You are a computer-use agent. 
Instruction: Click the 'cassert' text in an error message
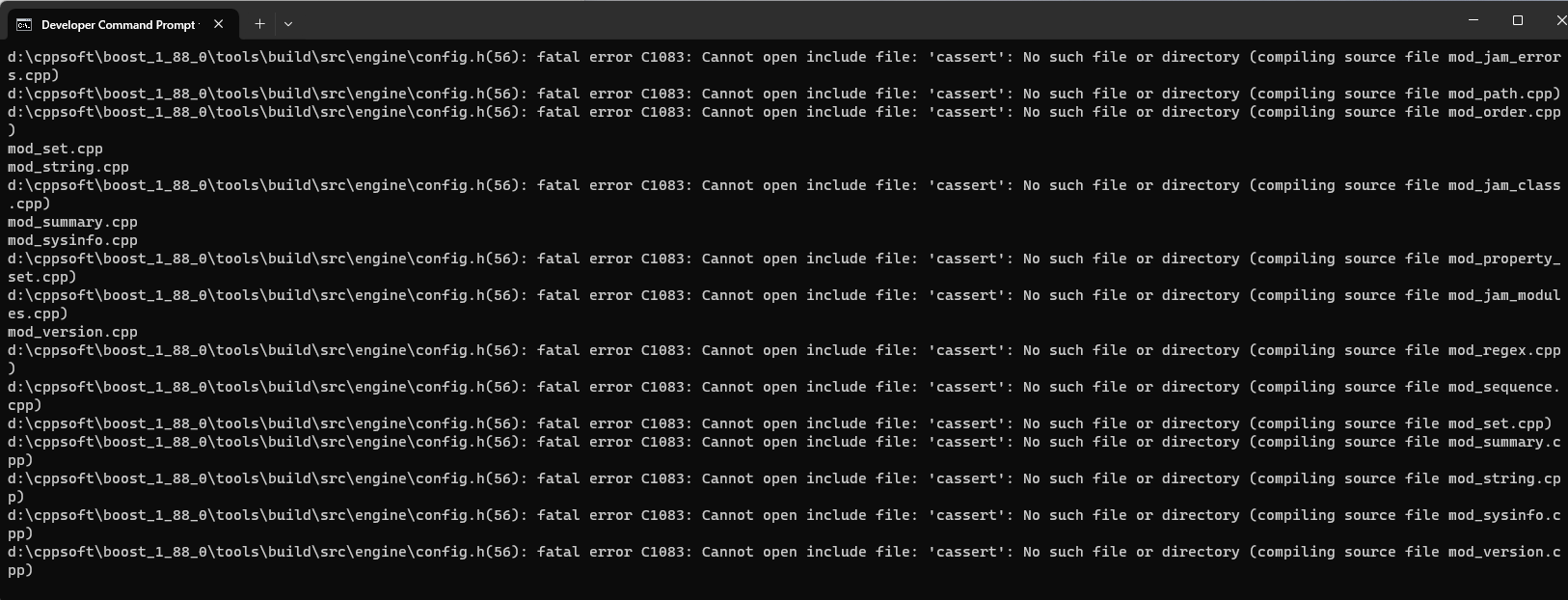(969, 57)
